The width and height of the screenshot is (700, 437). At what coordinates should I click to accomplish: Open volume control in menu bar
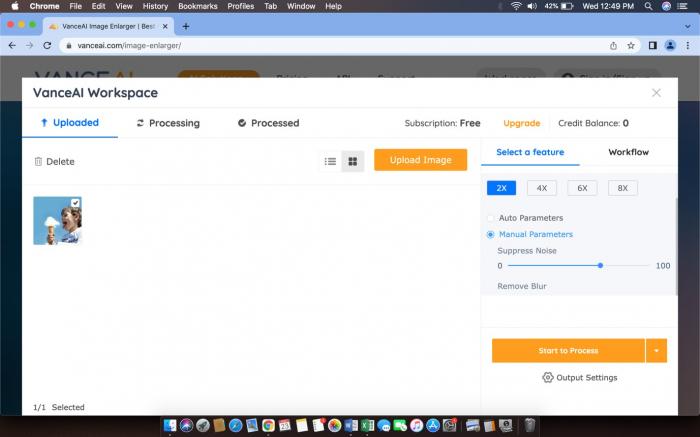[532, 6]
